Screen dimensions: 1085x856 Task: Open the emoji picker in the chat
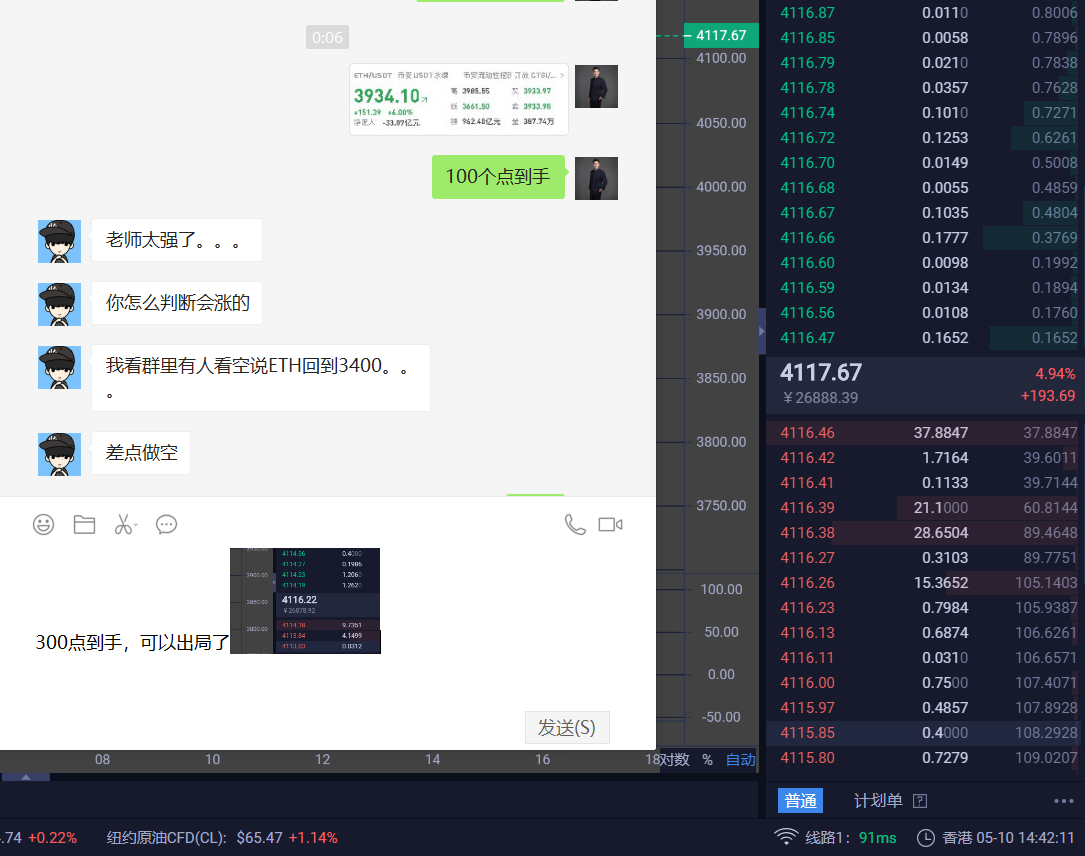point(43,524)
